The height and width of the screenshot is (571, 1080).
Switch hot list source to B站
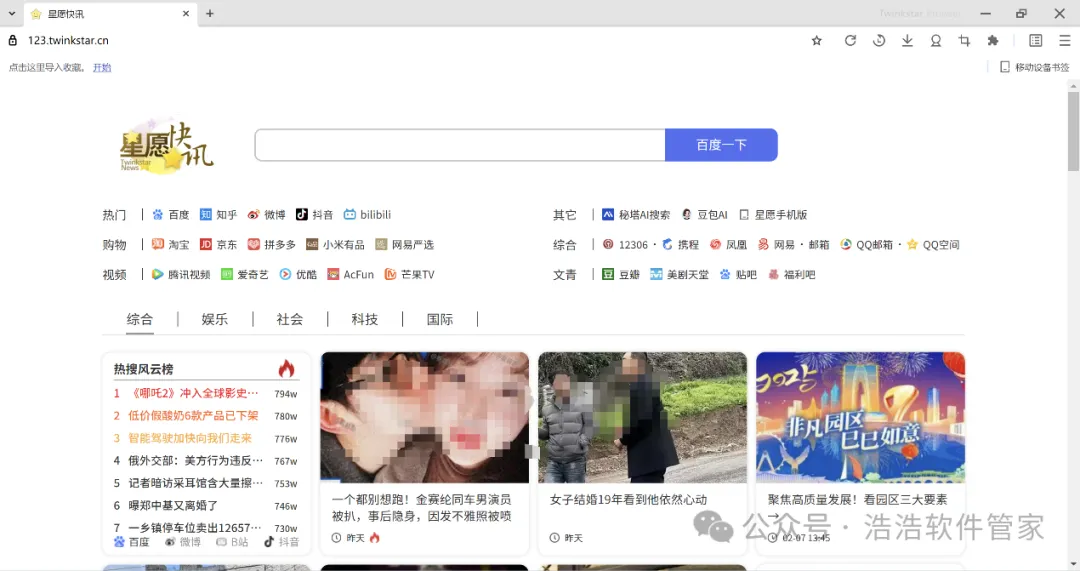232,542
